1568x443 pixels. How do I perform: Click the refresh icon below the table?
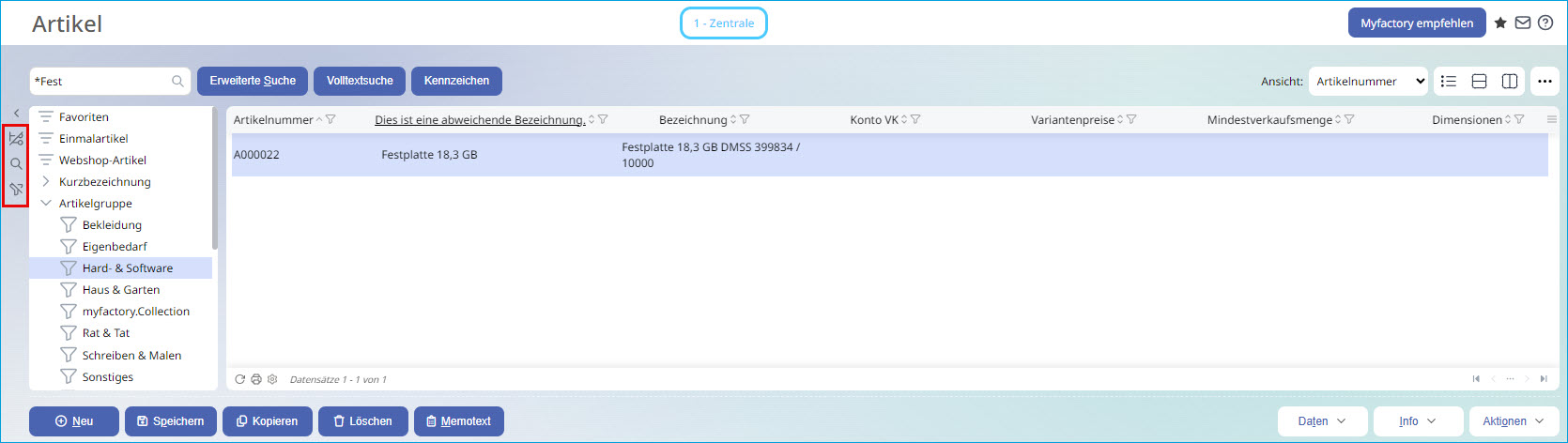coord(240,379)
